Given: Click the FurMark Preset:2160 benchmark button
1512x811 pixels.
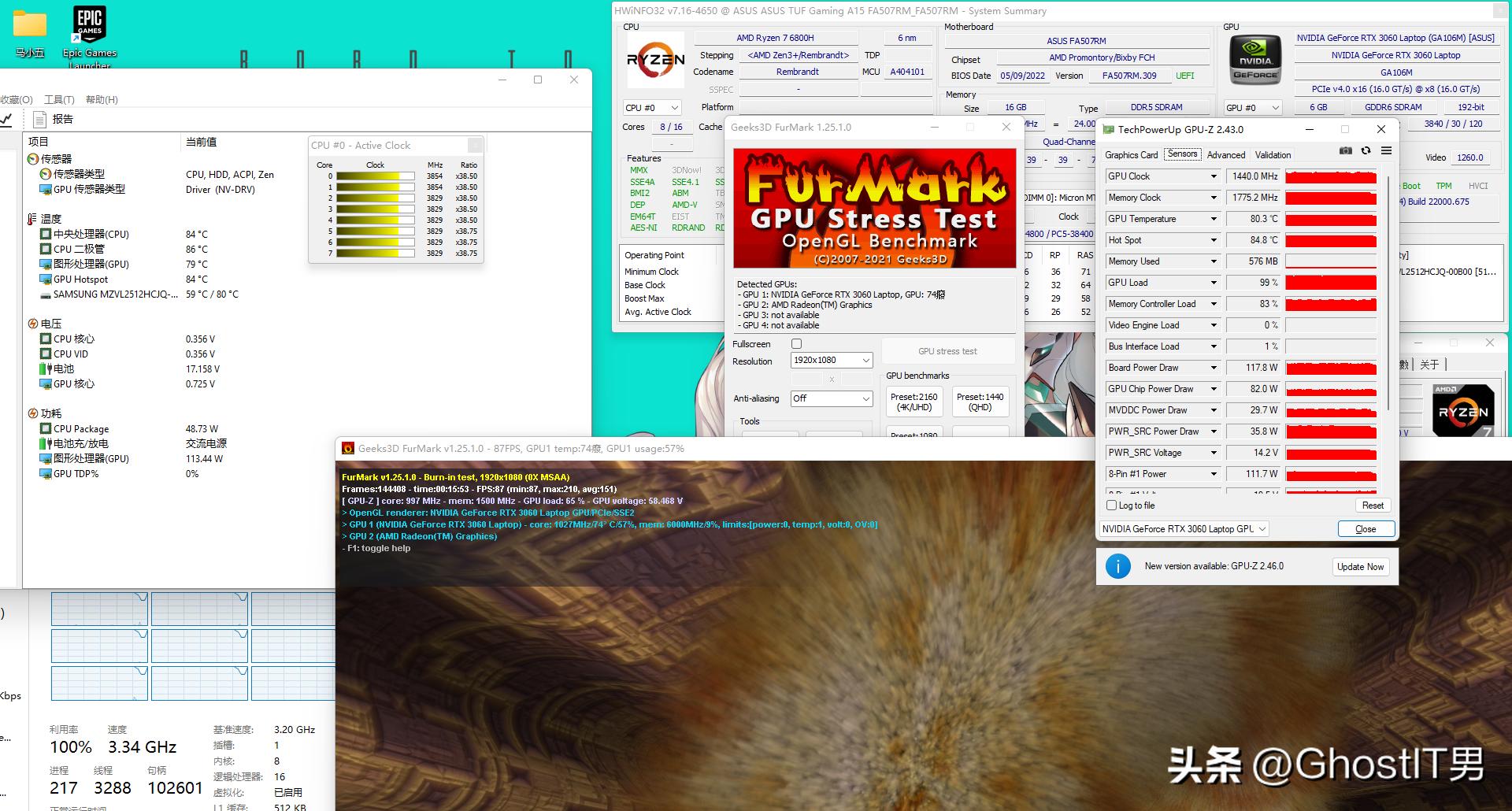Looking at the screenshot, I should coord(913,402).
